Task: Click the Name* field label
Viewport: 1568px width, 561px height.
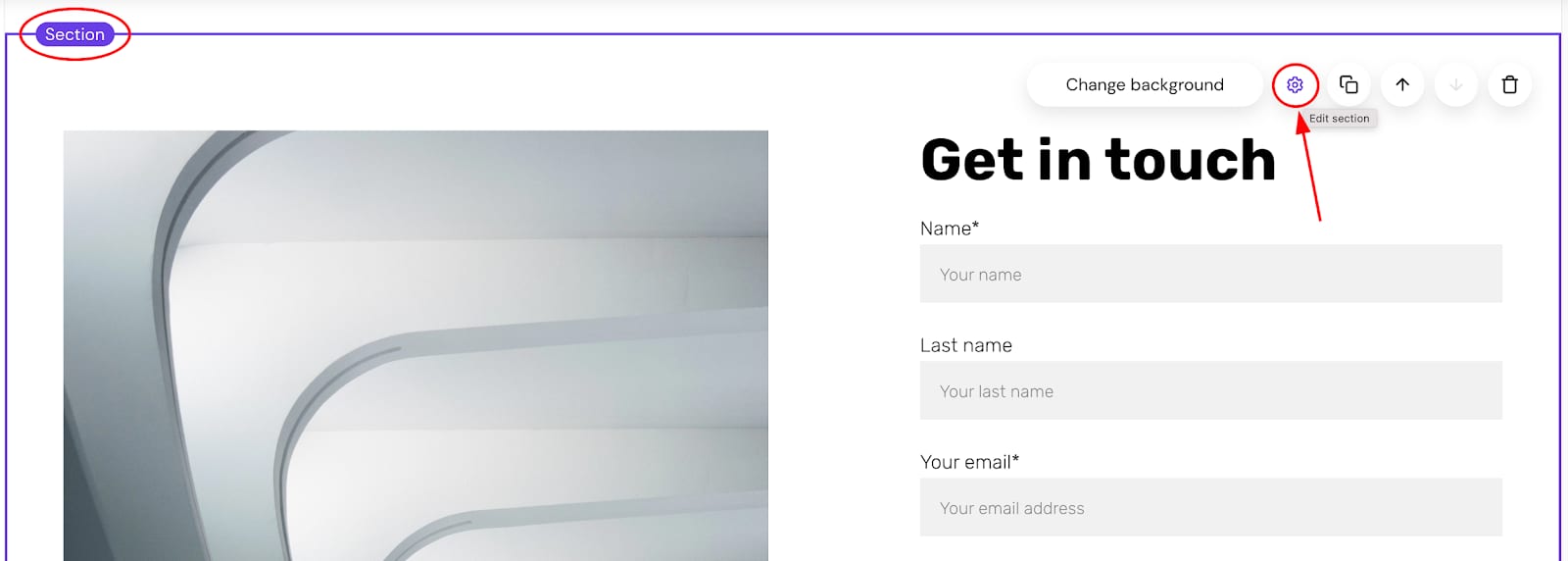Action: (949, 229)
